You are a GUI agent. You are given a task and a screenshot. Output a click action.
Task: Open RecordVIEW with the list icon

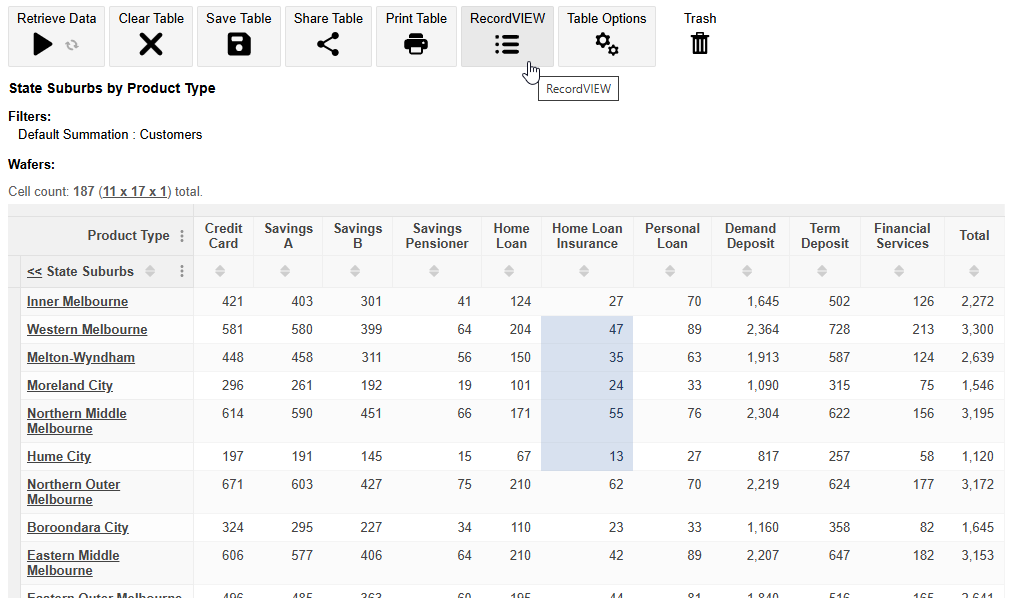507,43
